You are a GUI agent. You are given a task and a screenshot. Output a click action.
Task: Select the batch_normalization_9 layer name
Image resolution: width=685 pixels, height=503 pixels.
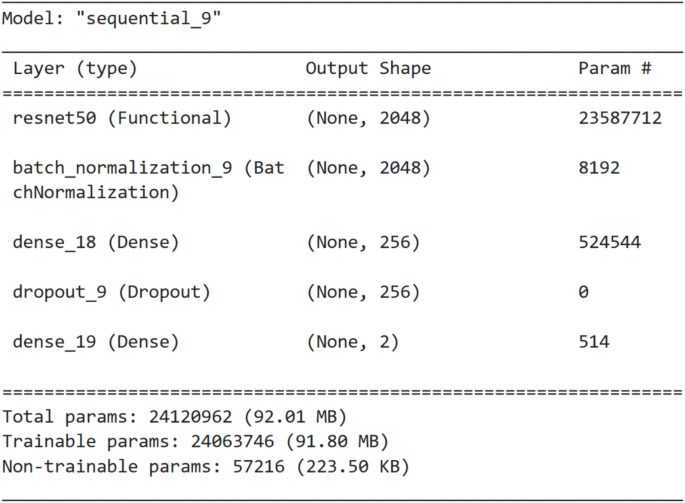pos(148,167)
